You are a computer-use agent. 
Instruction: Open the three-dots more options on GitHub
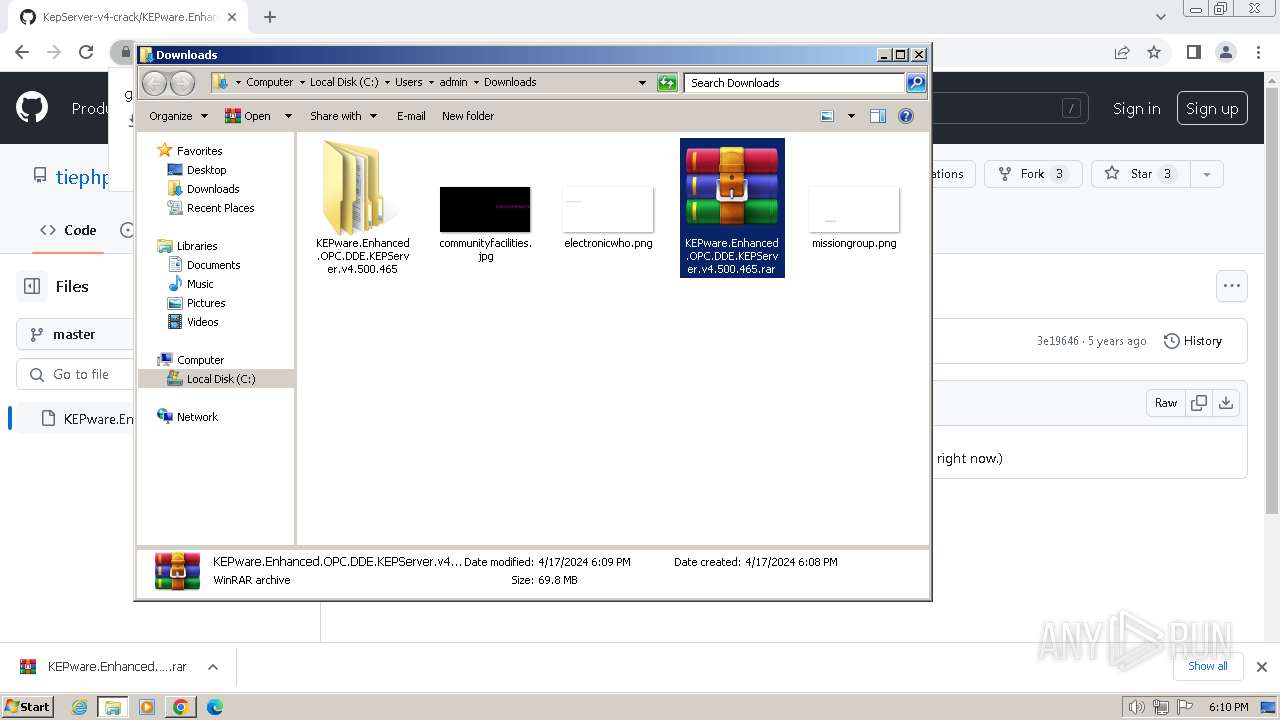pyautogui.click(x=1232, y=286)
